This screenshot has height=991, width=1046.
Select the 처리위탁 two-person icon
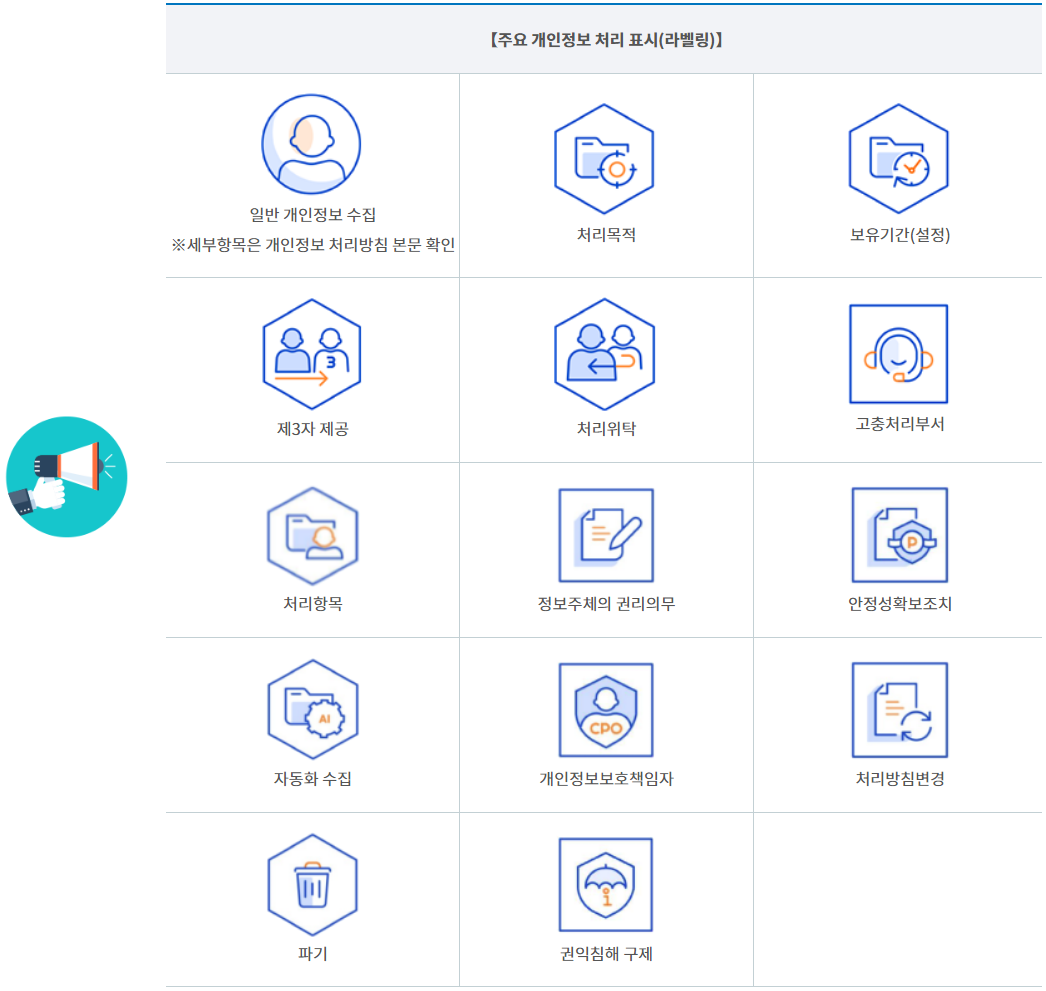click(x=604, y=354)
